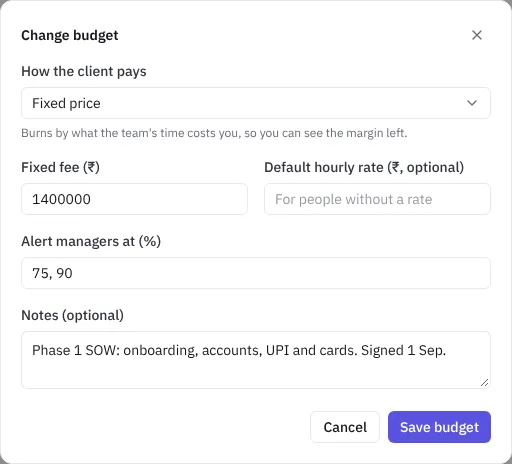Click the 'Default hourly rate (₹, optional)' label
512x464 pixels.
click(x=364, y=167)
